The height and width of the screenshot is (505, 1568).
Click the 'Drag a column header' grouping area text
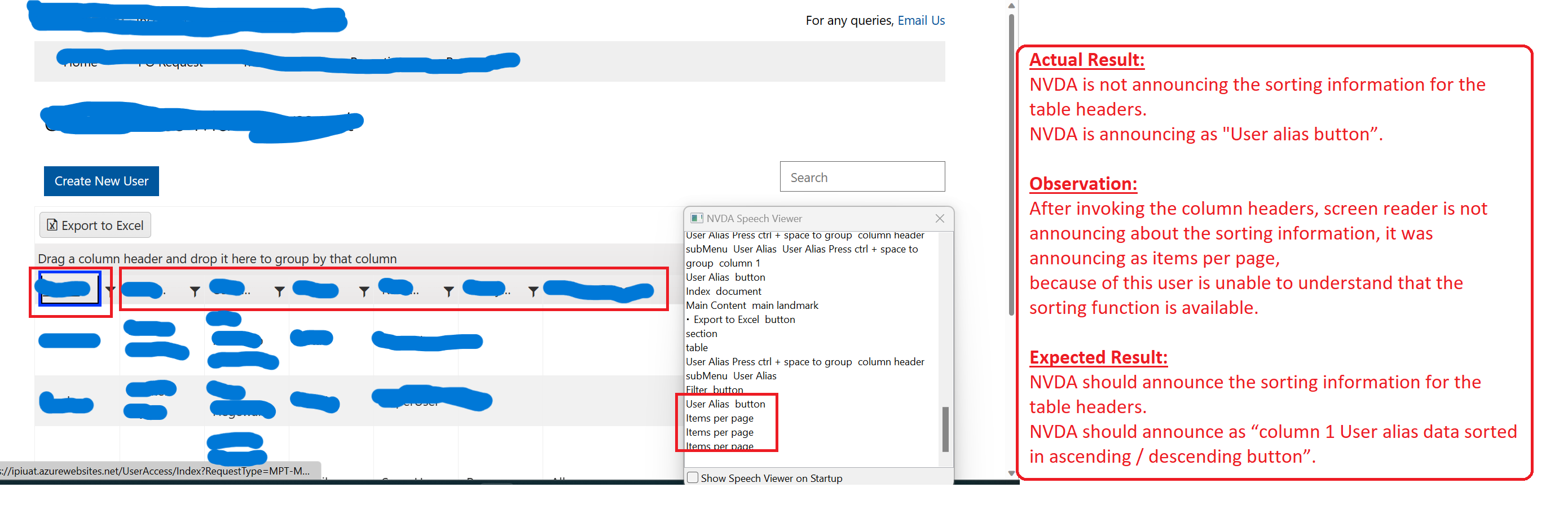point(217,259)
